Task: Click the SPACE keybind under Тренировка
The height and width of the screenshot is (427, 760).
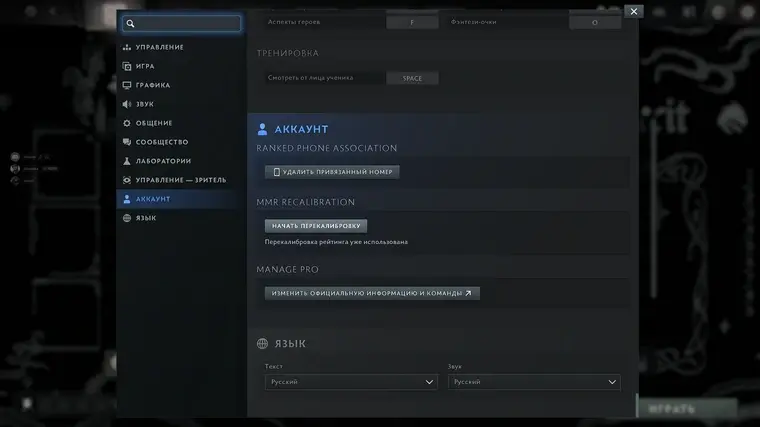Action: [x=412, y=78]
